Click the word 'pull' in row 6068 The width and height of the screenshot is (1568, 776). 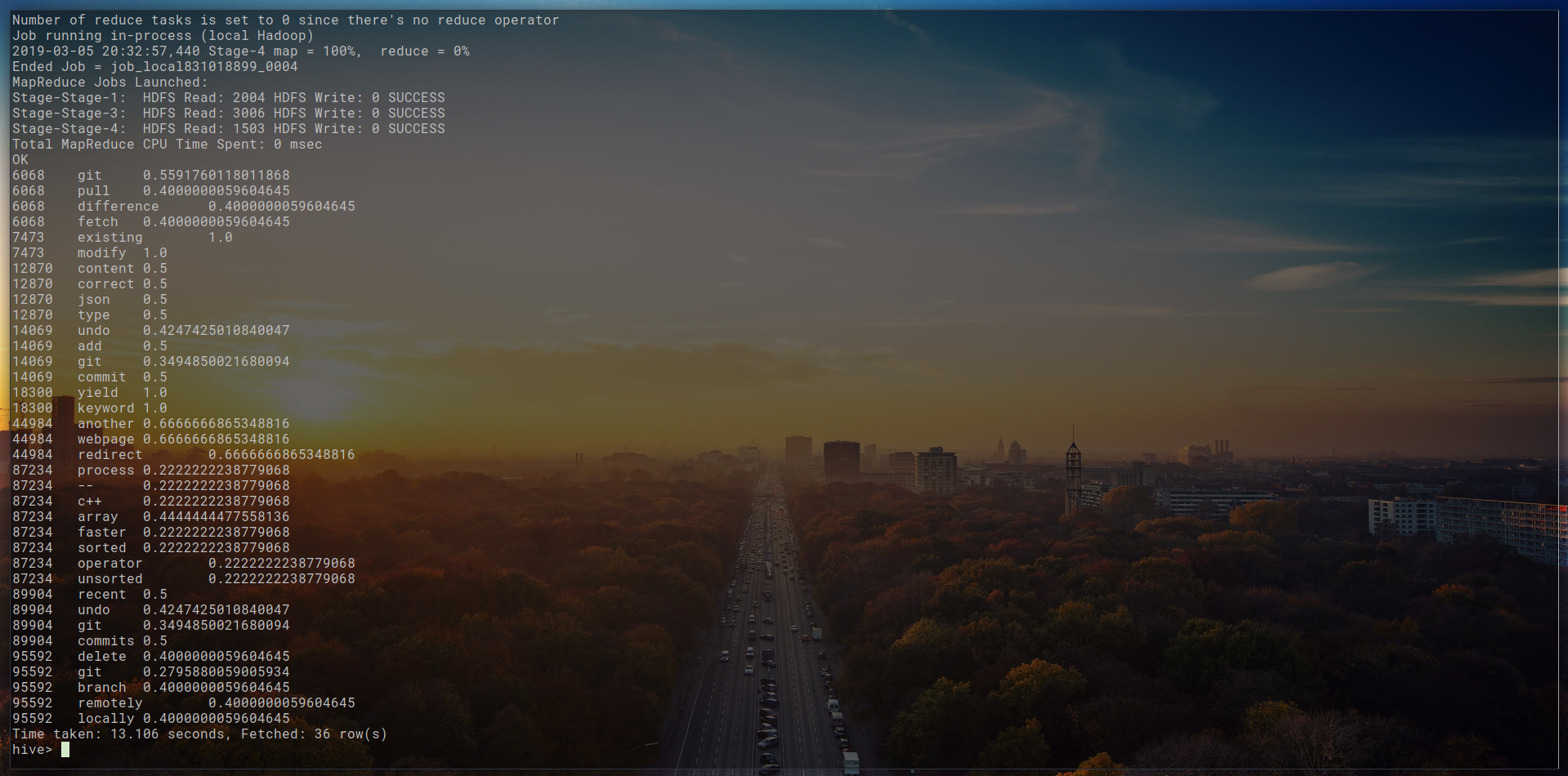[x=94, y=190]
